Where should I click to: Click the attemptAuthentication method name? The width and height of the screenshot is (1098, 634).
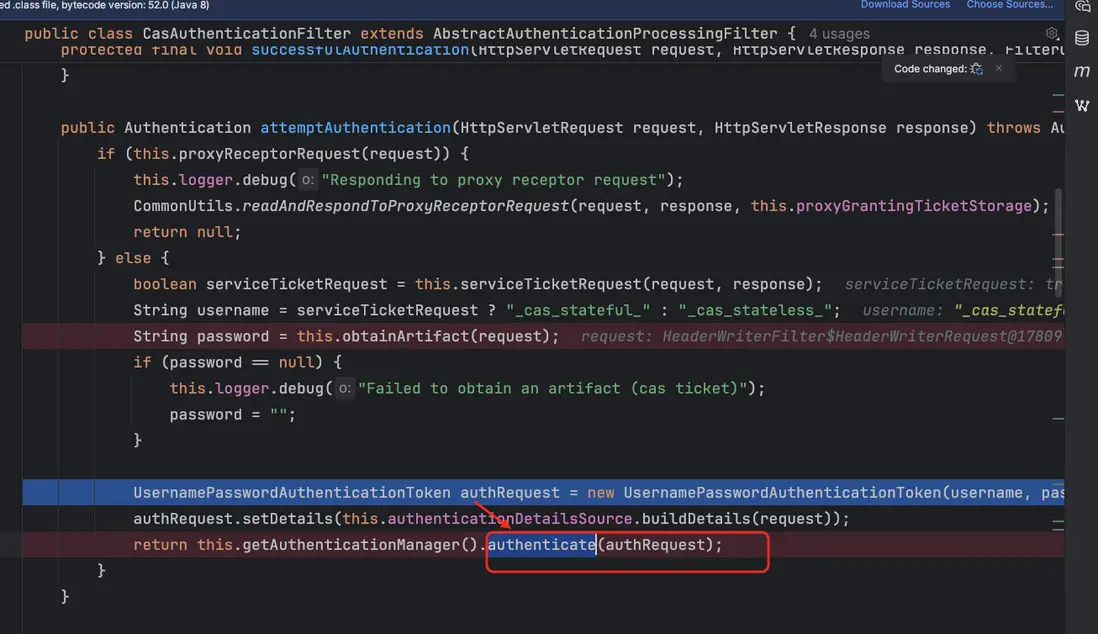(355, 128)
